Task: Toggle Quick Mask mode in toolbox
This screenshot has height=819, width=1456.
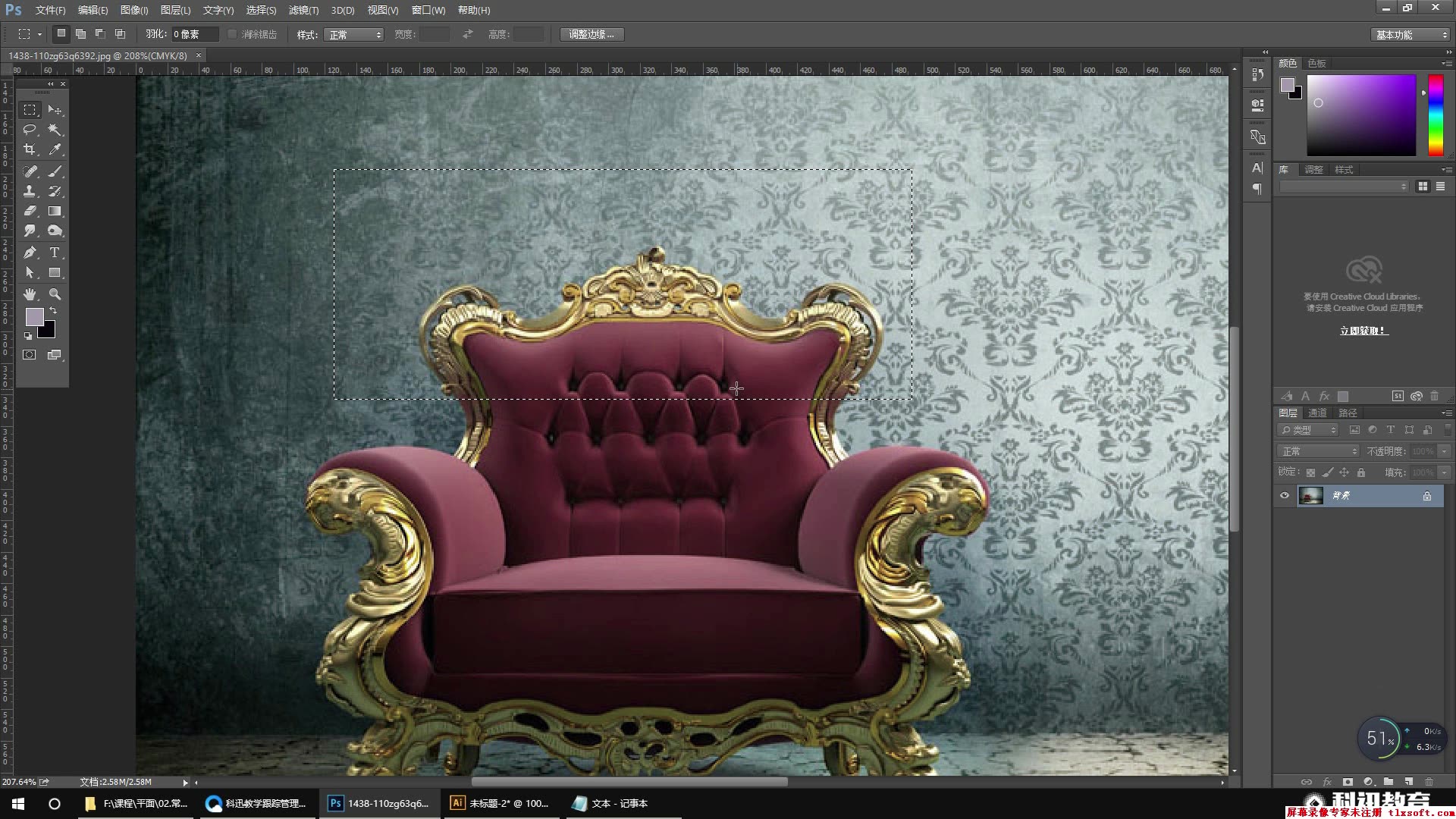Action: pos(30,355)
